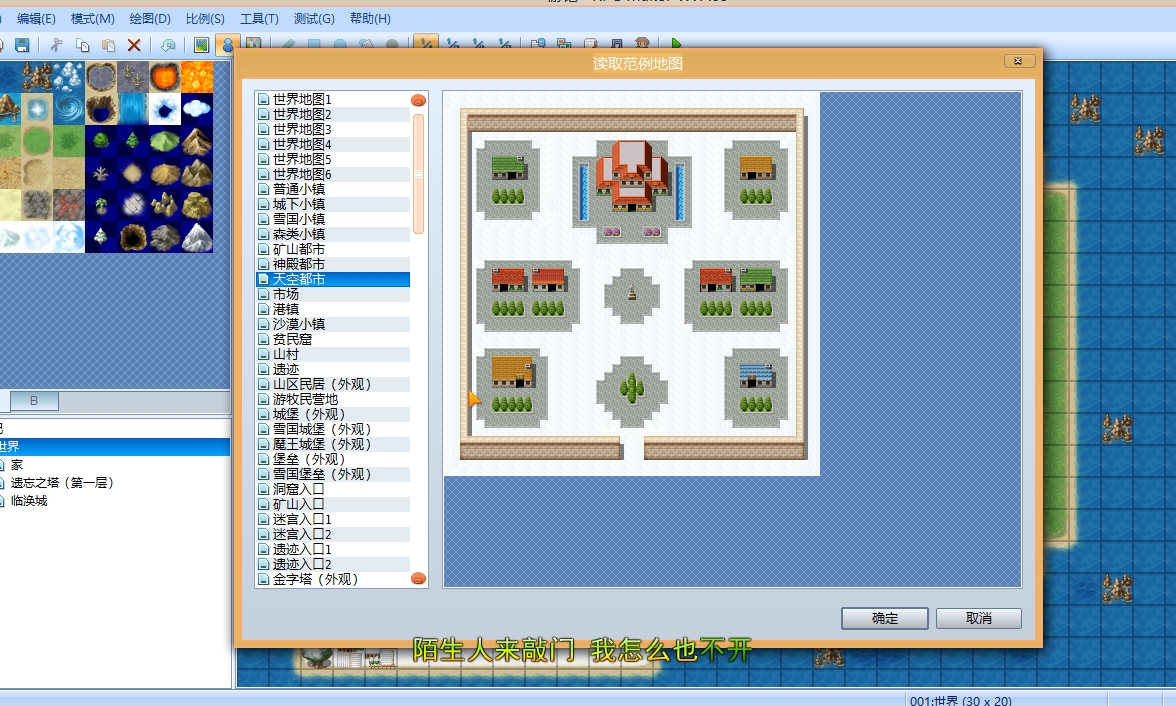Open the 绘图(D) menu
The height and width of the screenshot is (706, 1176).
[150, 19]
